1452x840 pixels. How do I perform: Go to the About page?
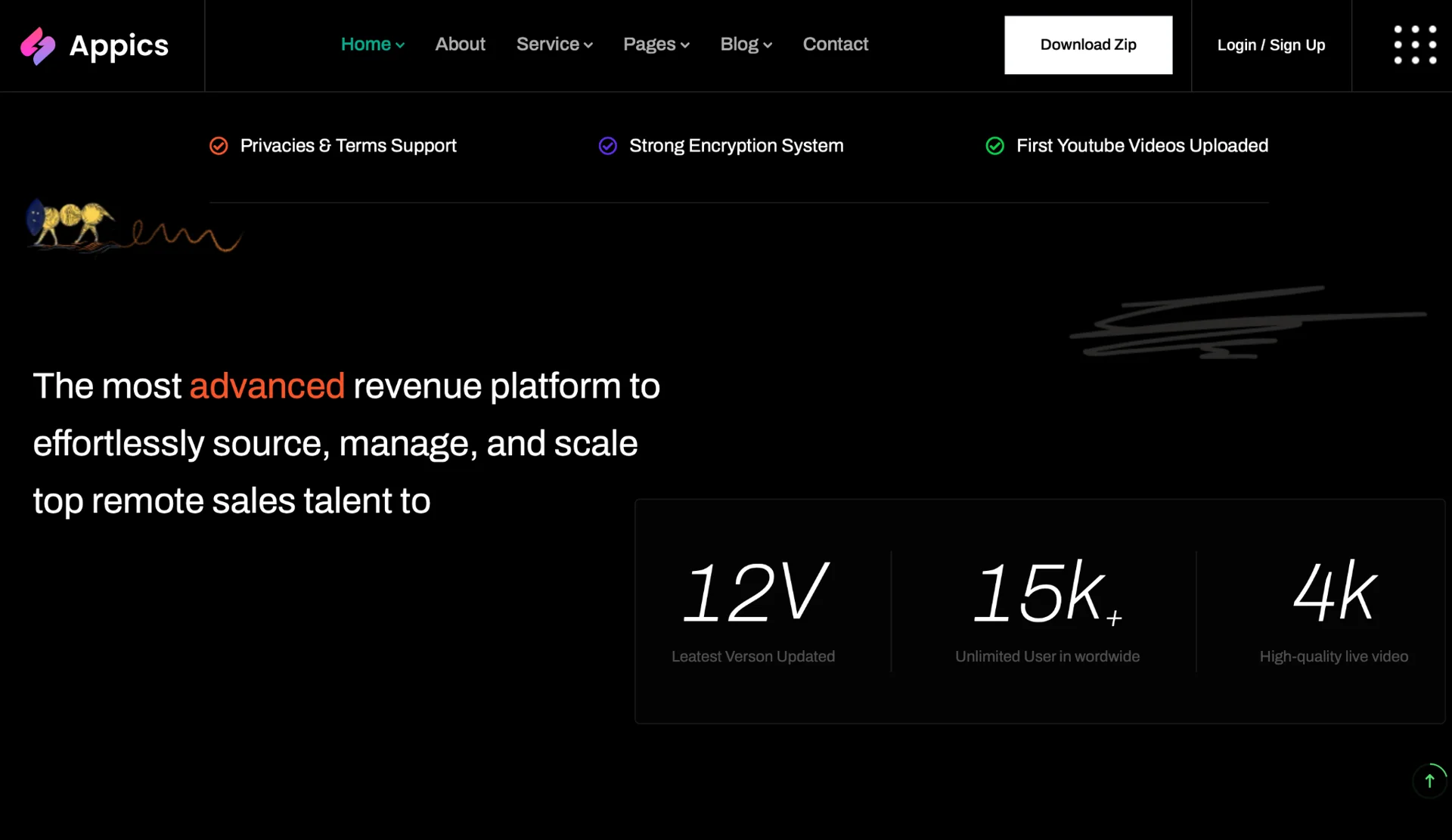point(460,45)
